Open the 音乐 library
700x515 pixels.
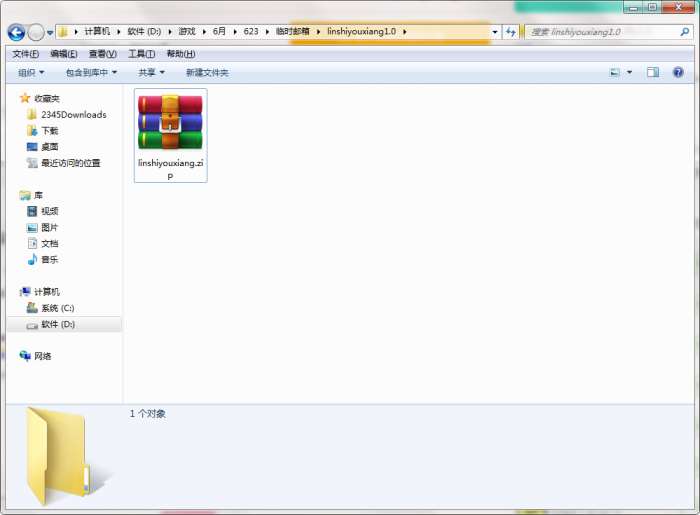(x=50, y=260)
